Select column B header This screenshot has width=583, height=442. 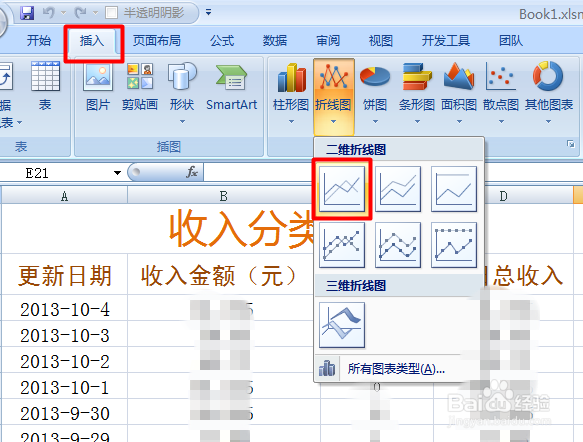coord(223,196)
